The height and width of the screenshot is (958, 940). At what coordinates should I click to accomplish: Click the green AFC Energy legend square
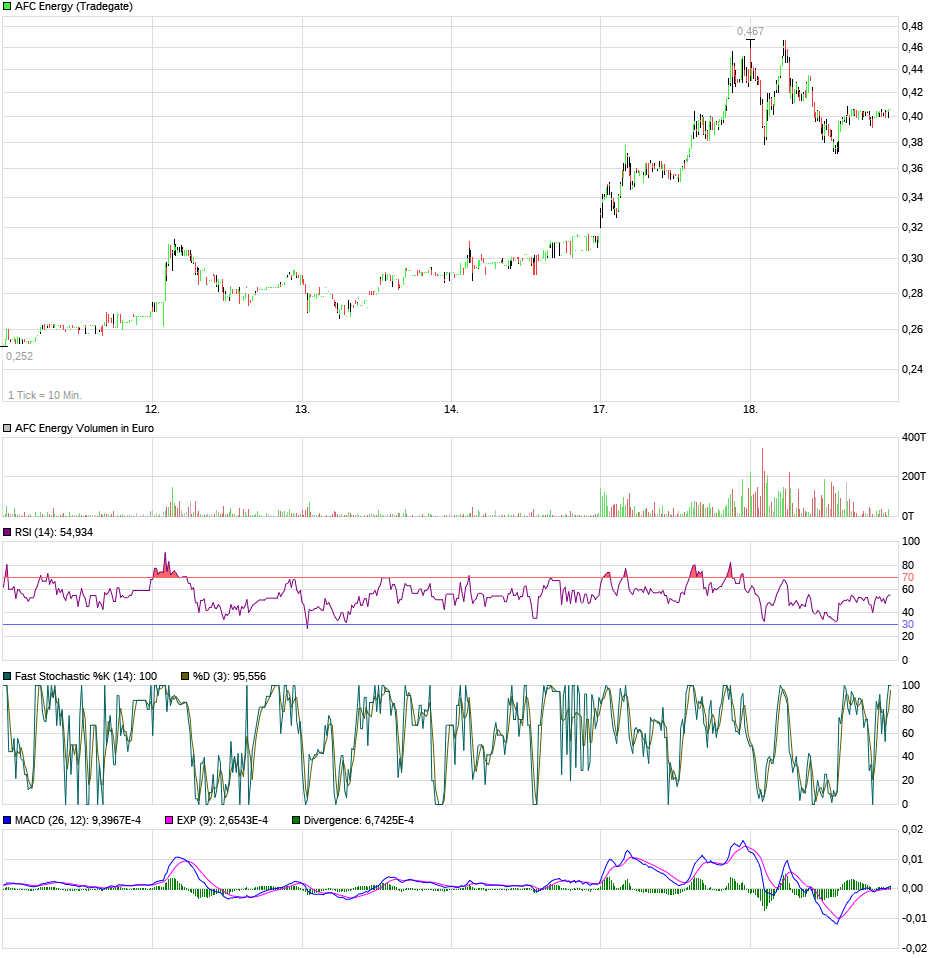click(6, 7)
